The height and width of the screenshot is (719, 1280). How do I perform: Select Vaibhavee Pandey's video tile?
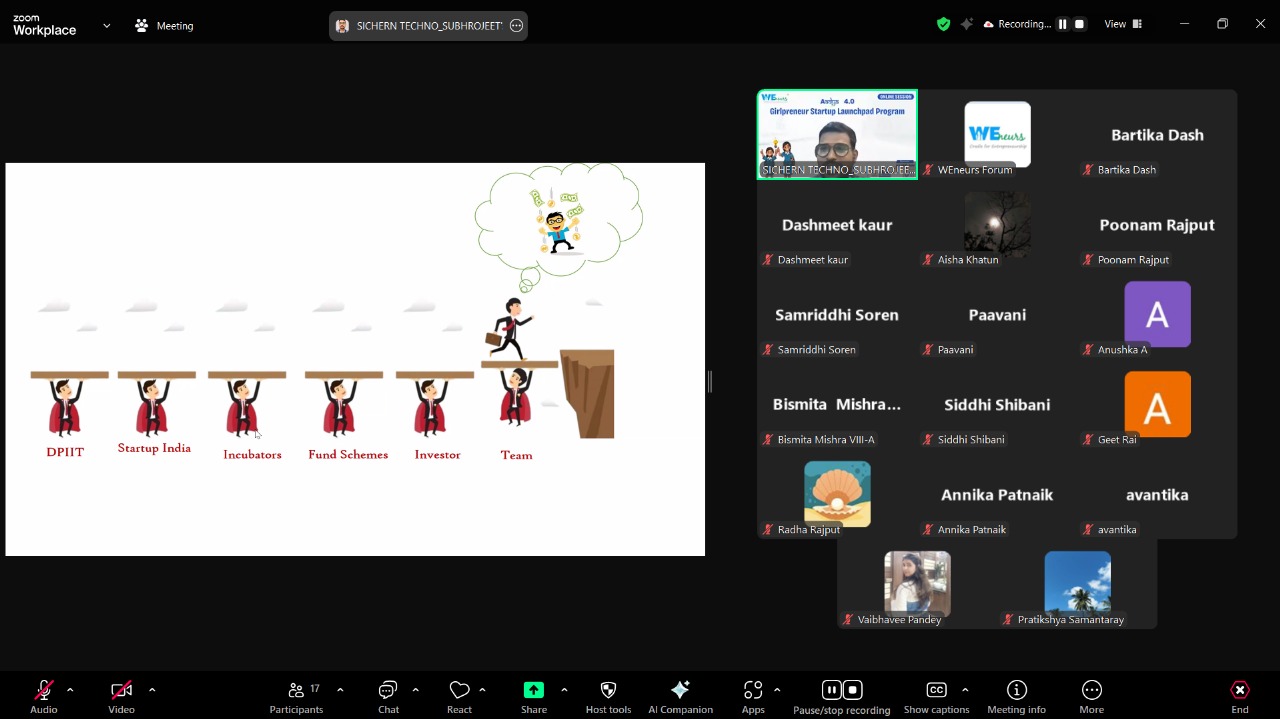click(917, 588)
